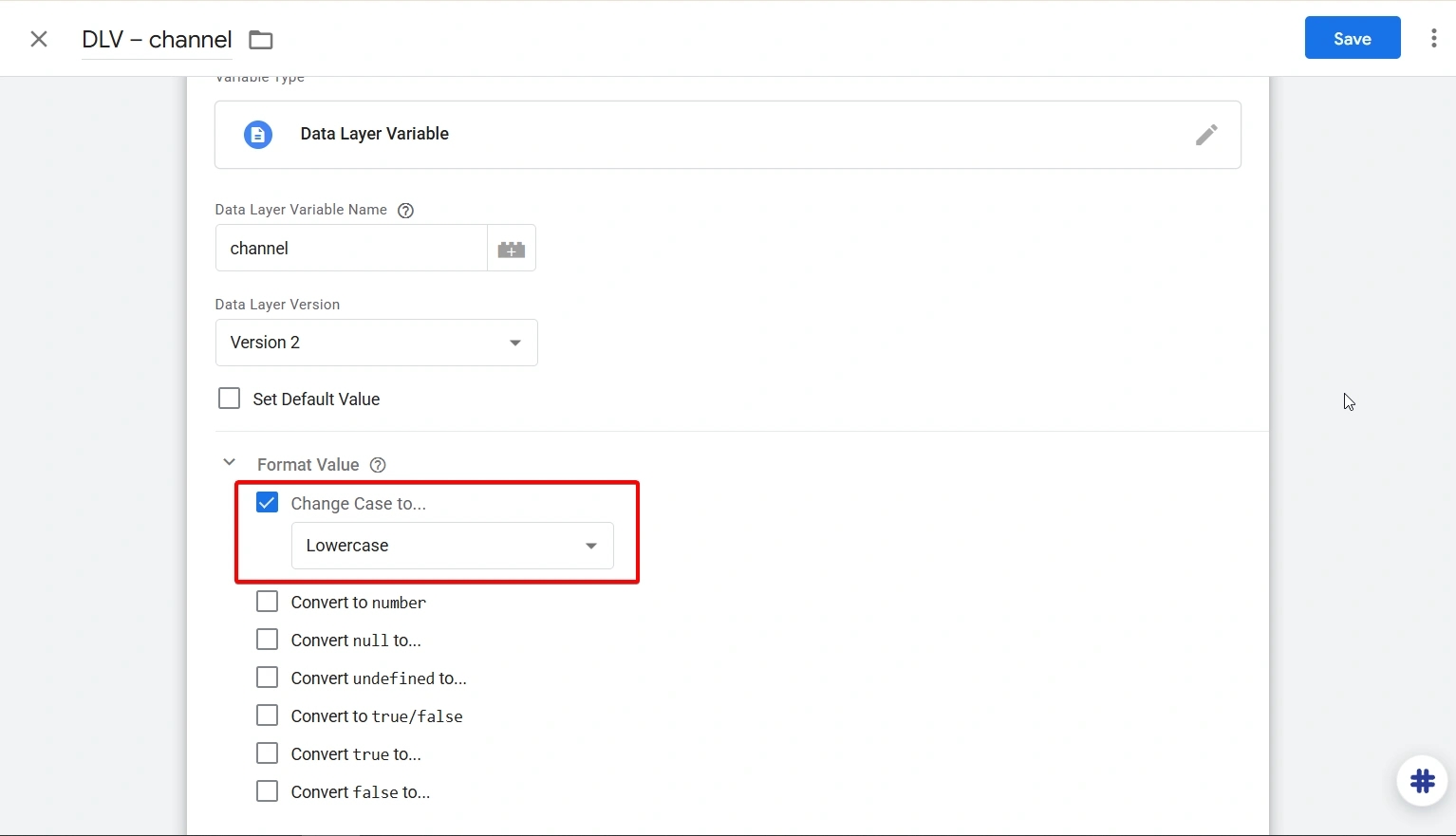This screenshot has height=836, width=1456.
Task: Check Convert null to... option
Action: [x=268, y=640]
